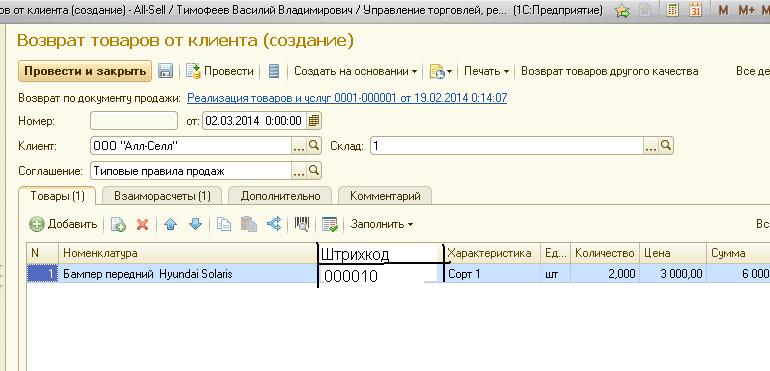Viewport: 770px width, 371px height.
Task: Click the Провести и закрыть button
Action: pyautogui.click(x=85, y=71)
